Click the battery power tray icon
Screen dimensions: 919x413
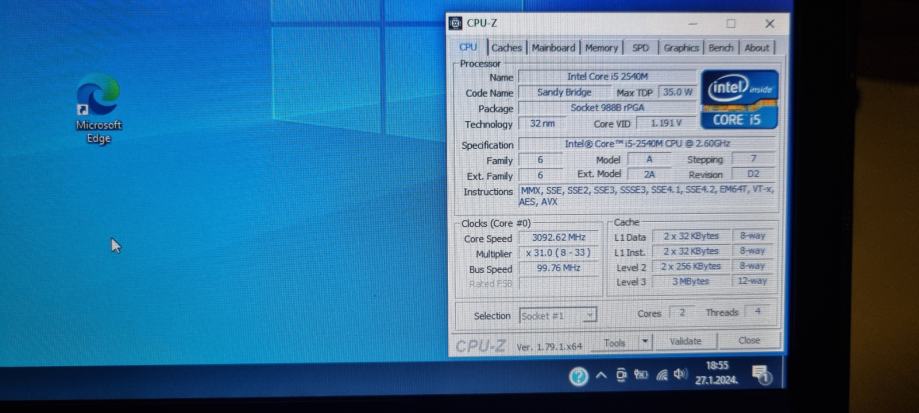(x=641, y=375)
